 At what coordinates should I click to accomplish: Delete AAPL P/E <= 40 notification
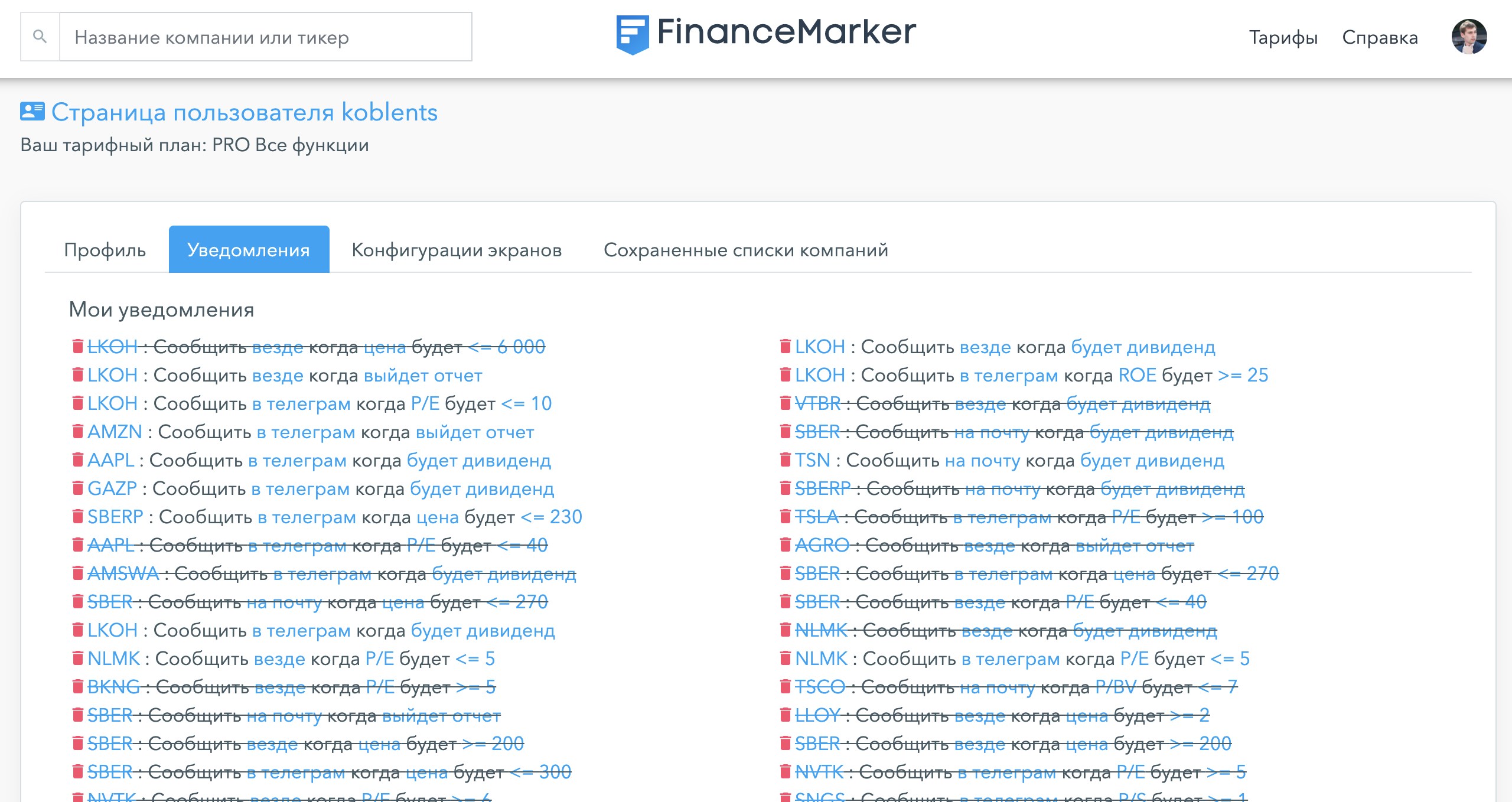click(77, 545)
